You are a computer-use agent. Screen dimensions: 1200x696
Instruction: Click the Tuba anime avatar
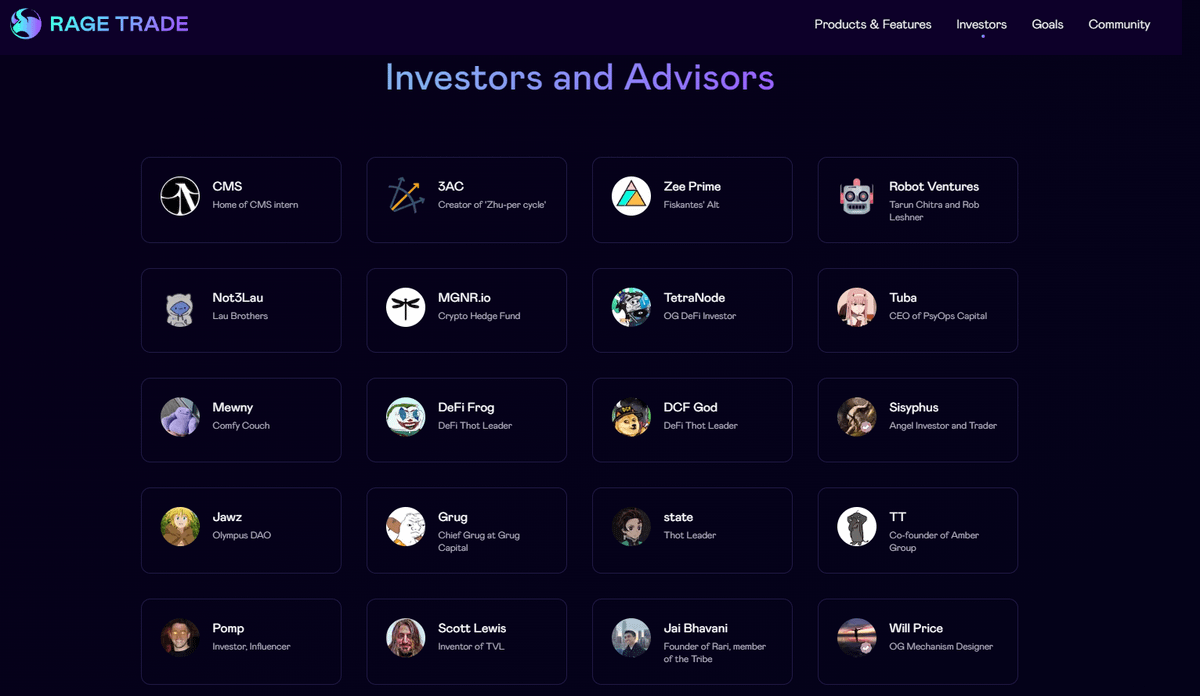pyautogui.click(x=857, y=307)
